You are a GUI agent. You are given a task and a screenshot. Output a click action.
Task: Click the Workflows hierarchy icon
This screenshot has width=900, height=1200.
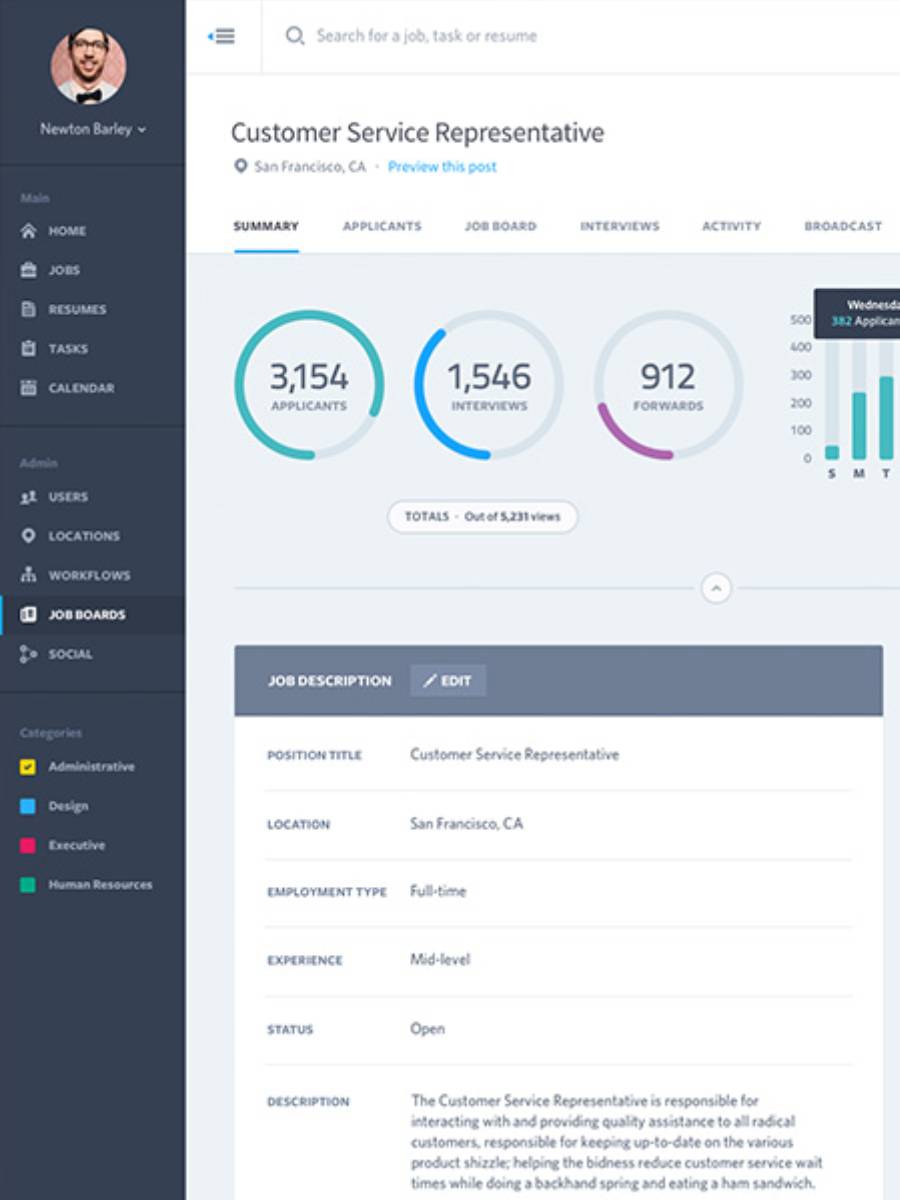[29, 575]
